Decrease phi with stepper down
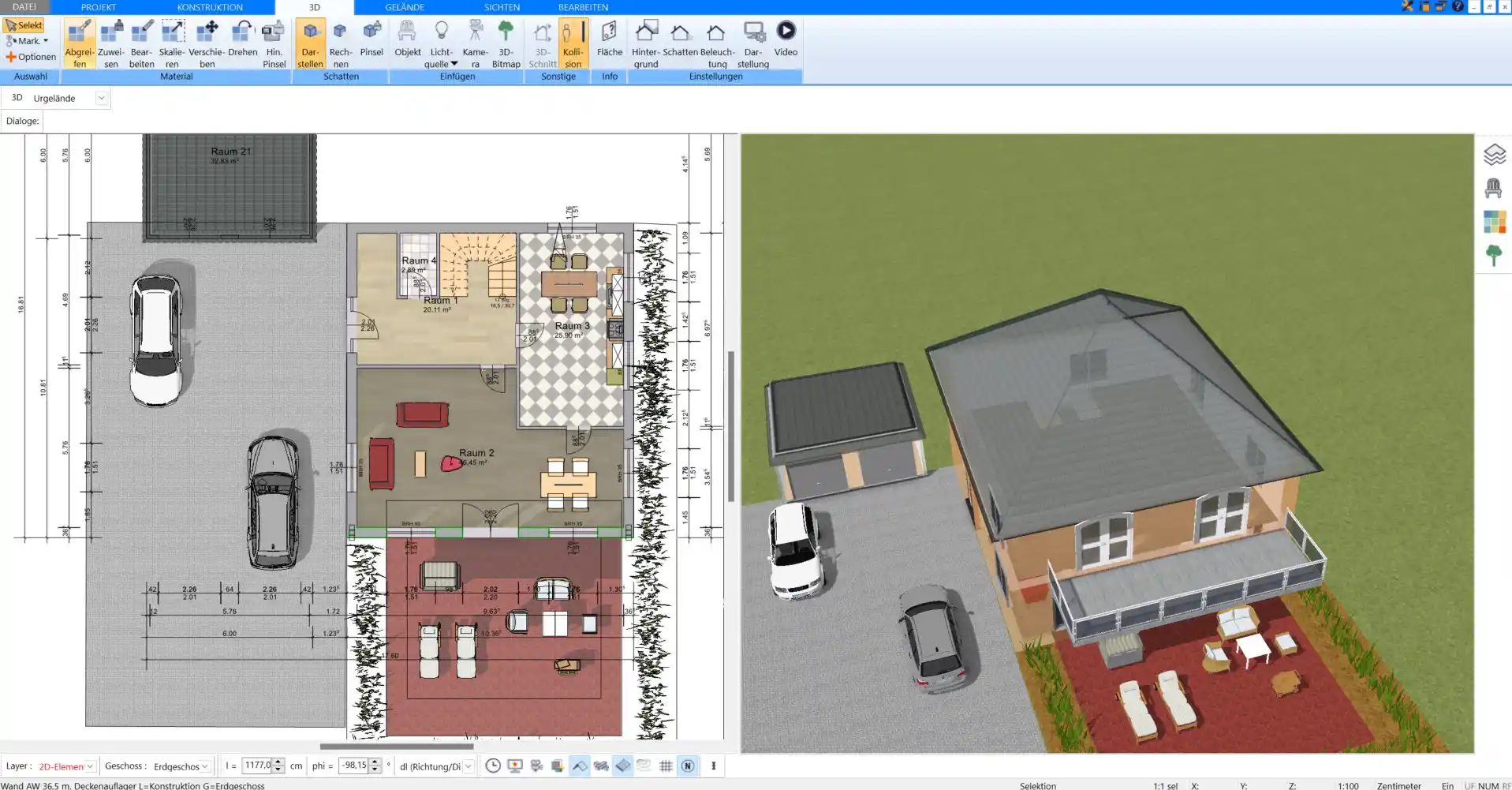The height and width of the screenshot is (790, 1512). [375, 769]
